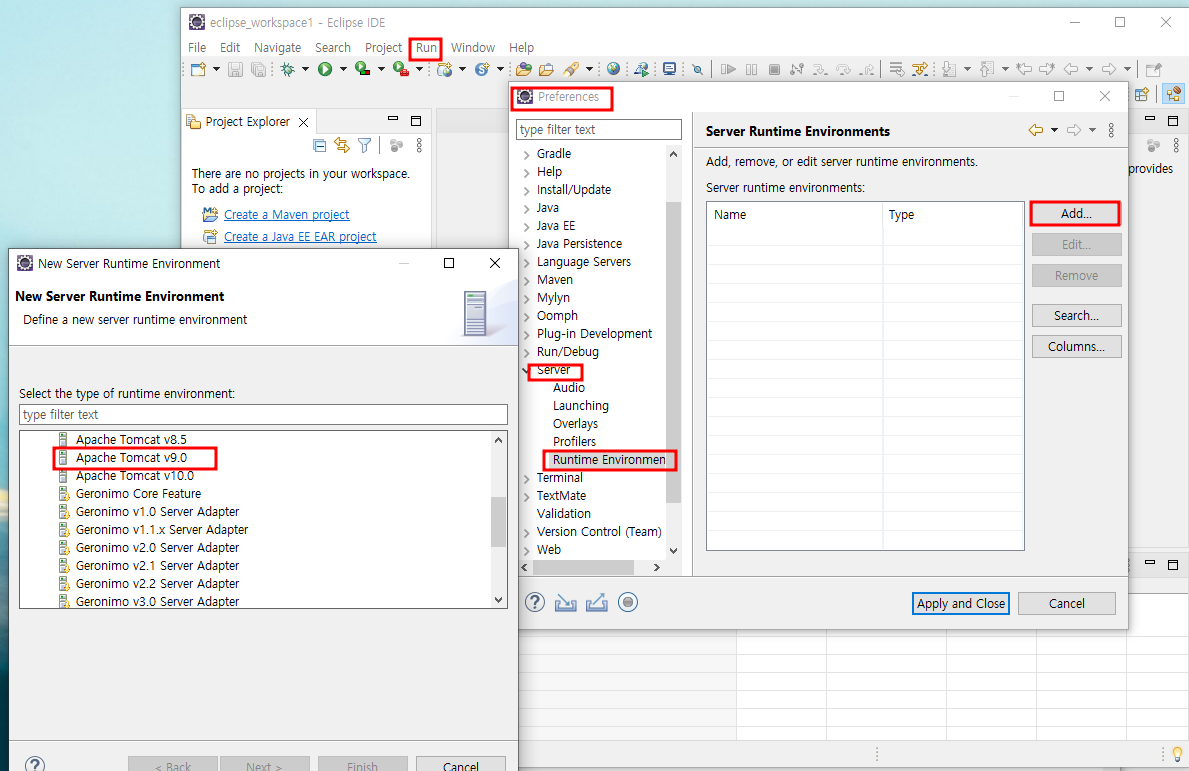The image size is (1189, 771).
Task: Click the back arrow in Preferences page header
Action: point(1036,130)
